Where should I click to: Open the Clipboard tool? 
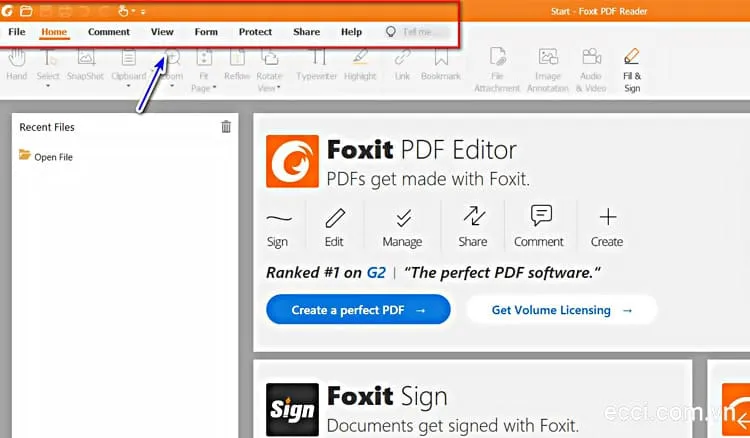coord(129,64)
